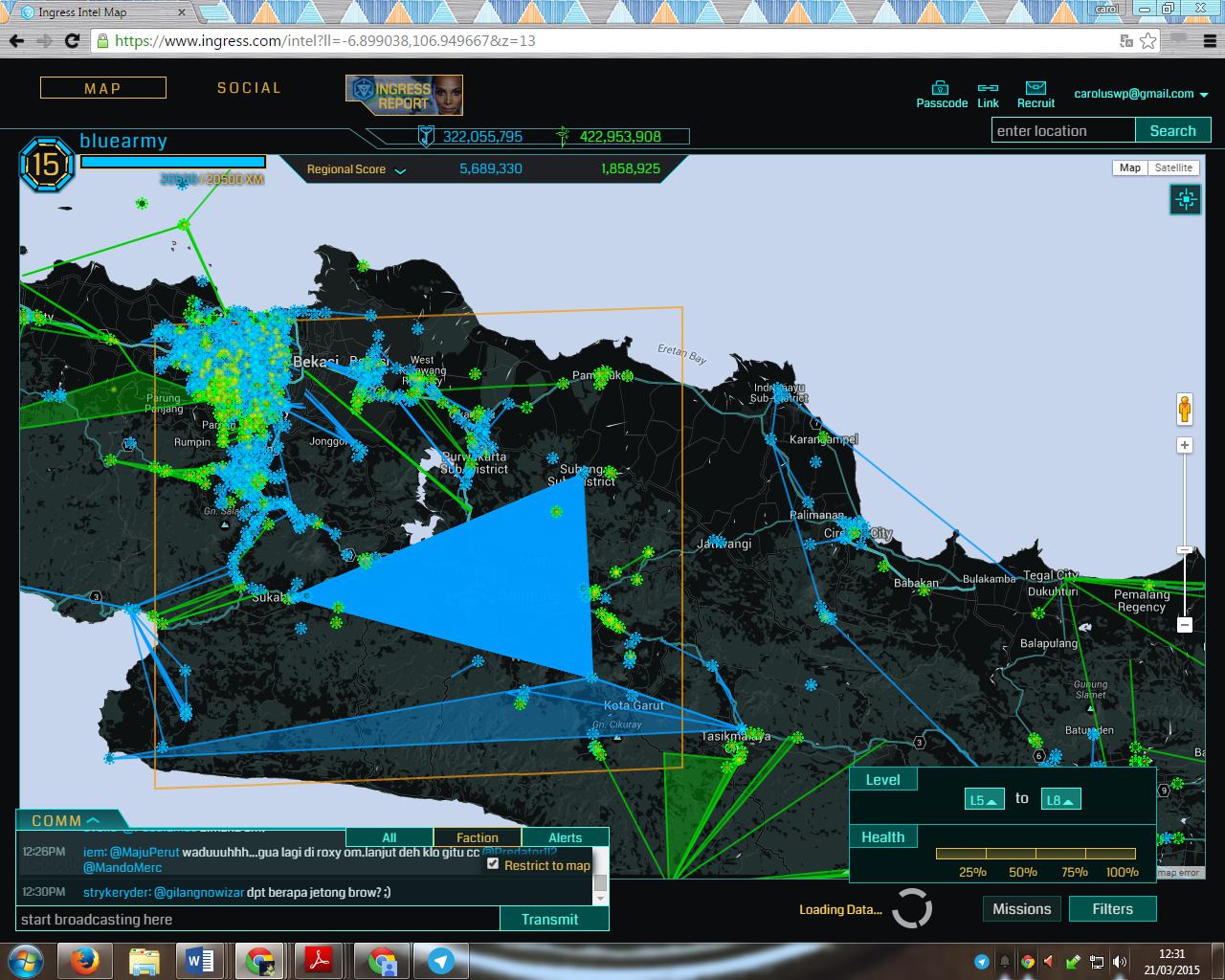Image resolution: width=1225 pixels, height=980 pixels.
Task: Open the L8 maximum level dropdown
Action: (1061, 799)
